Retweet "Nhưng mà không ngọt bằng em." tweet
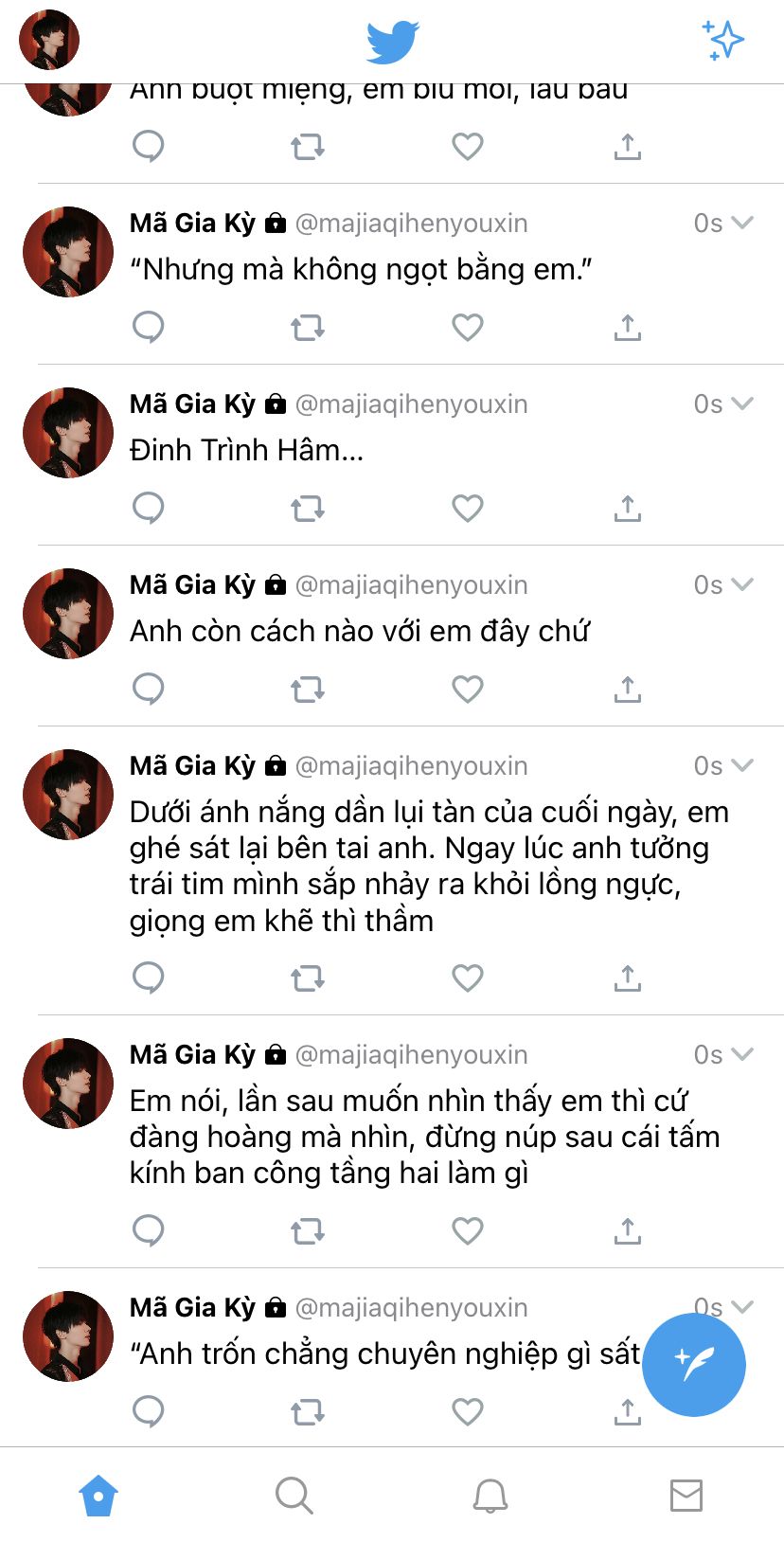Screen dimensions: 784x1542 click(x=308, y=328)
